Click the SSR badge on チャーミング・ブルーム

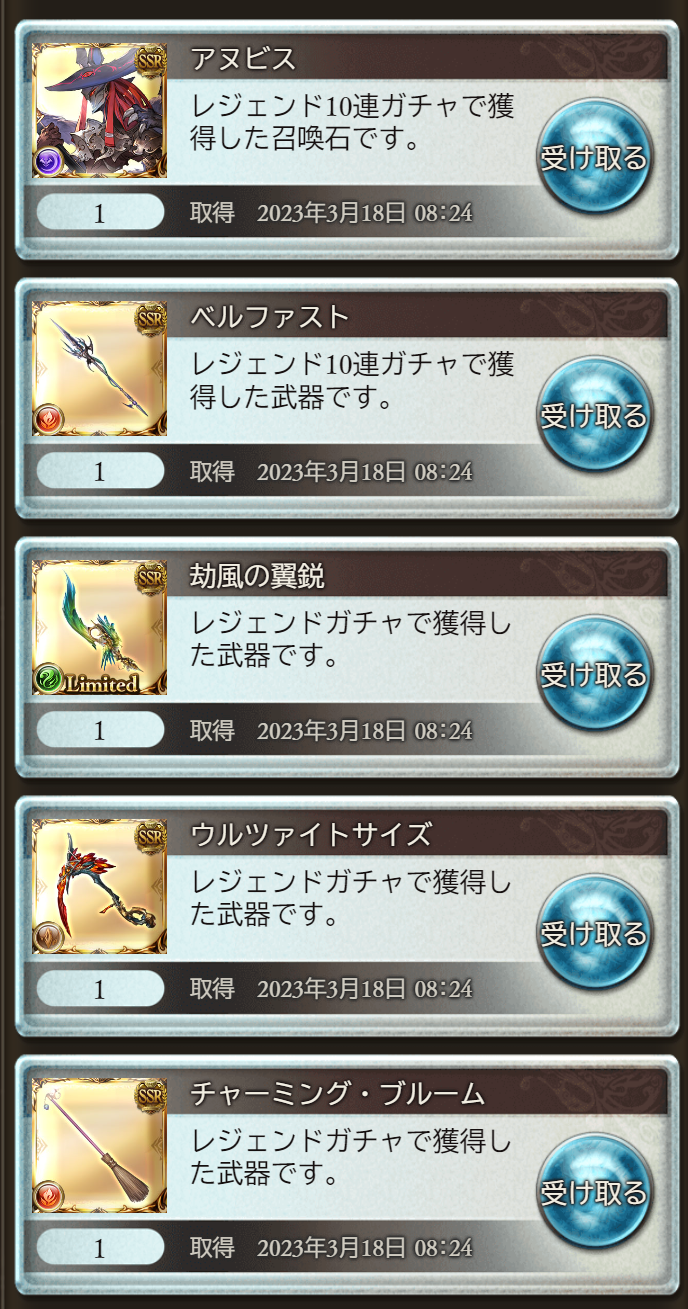point(150,1095)
